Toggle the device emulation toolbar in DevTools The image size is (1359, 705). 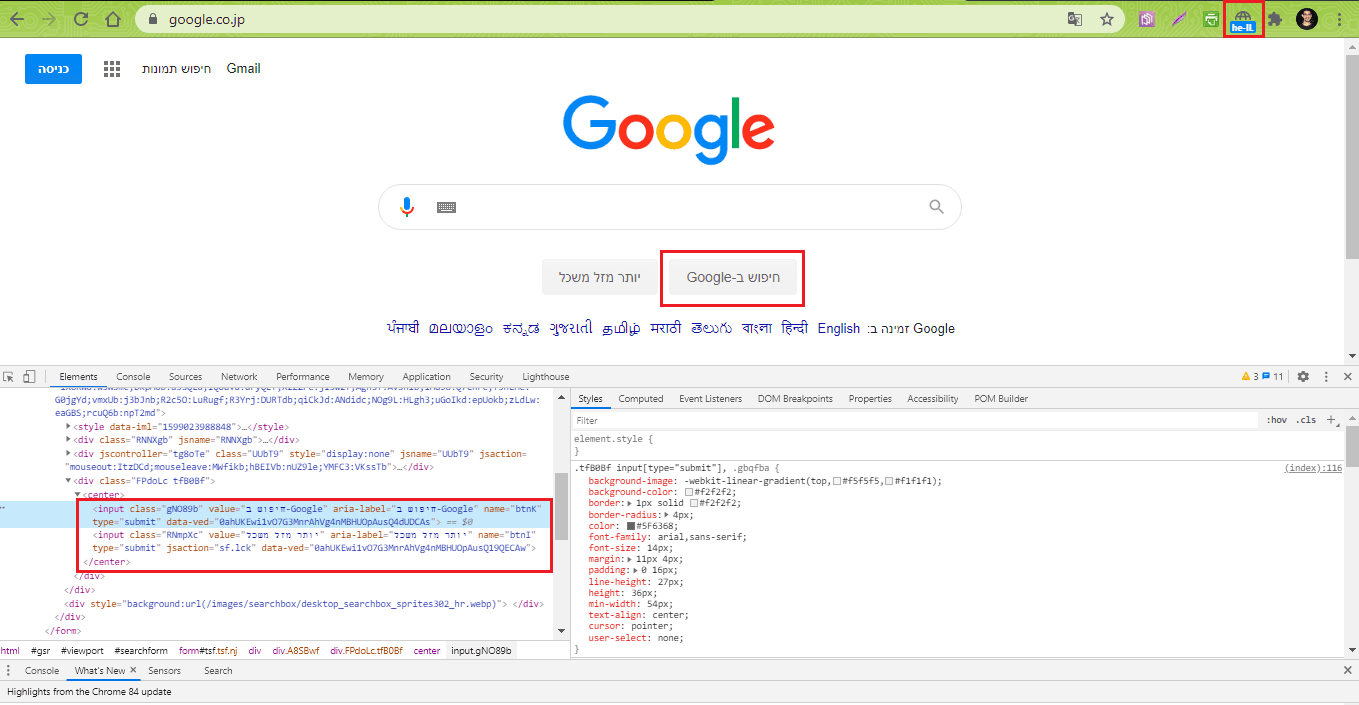pos(28,376)
